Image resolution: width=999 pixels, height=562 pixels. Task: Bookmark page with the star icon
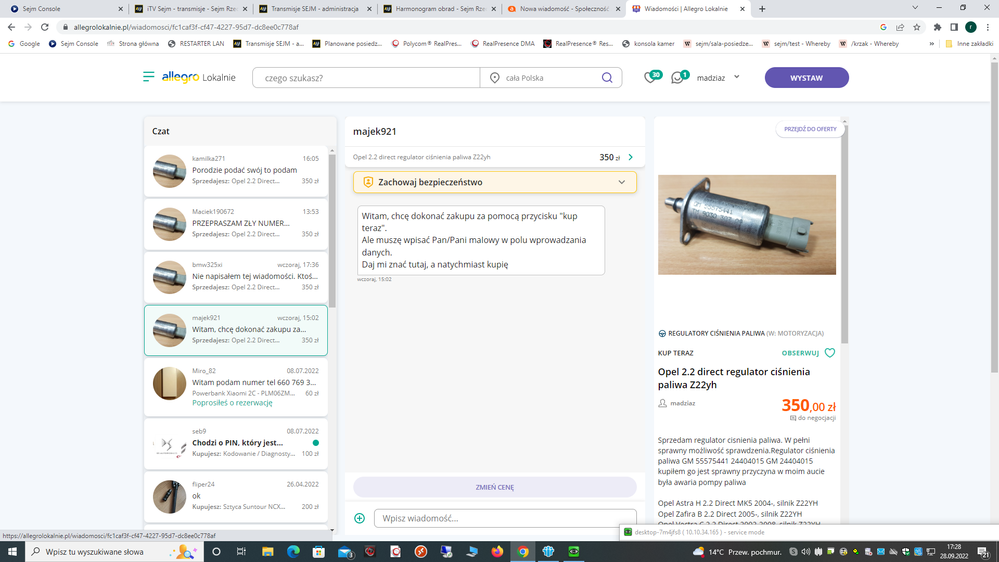click(917, 27)
